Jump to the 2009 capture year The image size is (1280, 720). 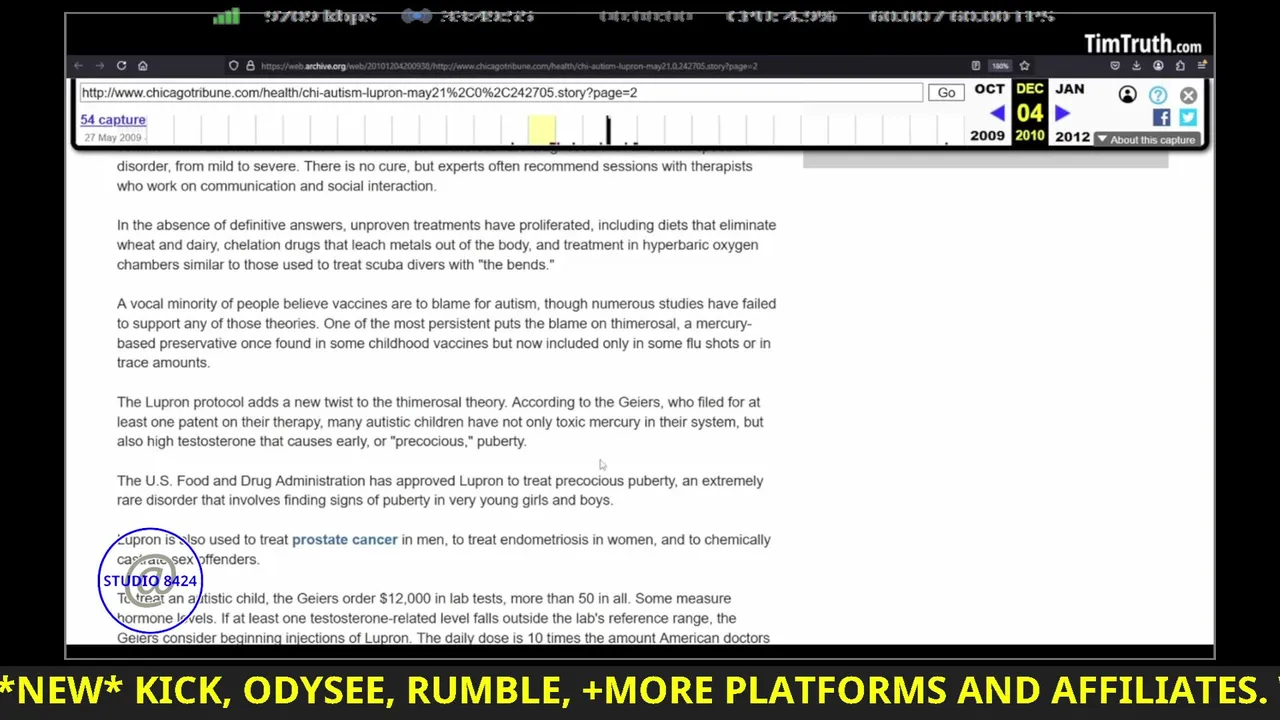click(x=988, y=136)
